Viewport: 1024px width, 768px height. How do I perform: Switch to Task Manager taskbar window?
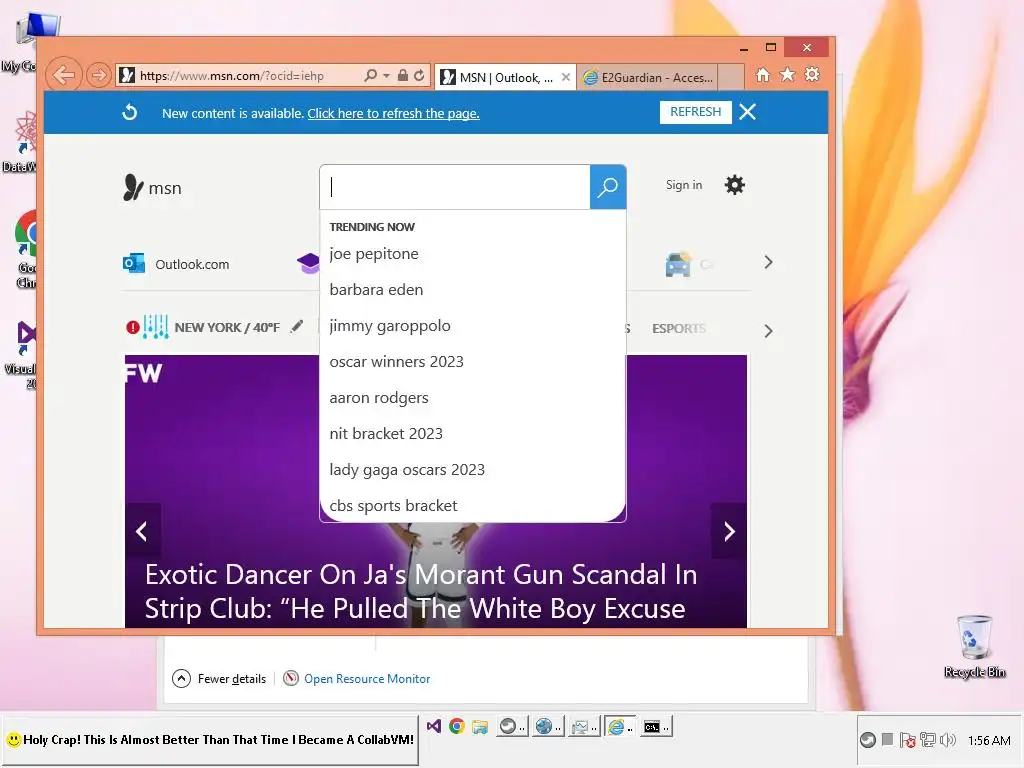583,726
